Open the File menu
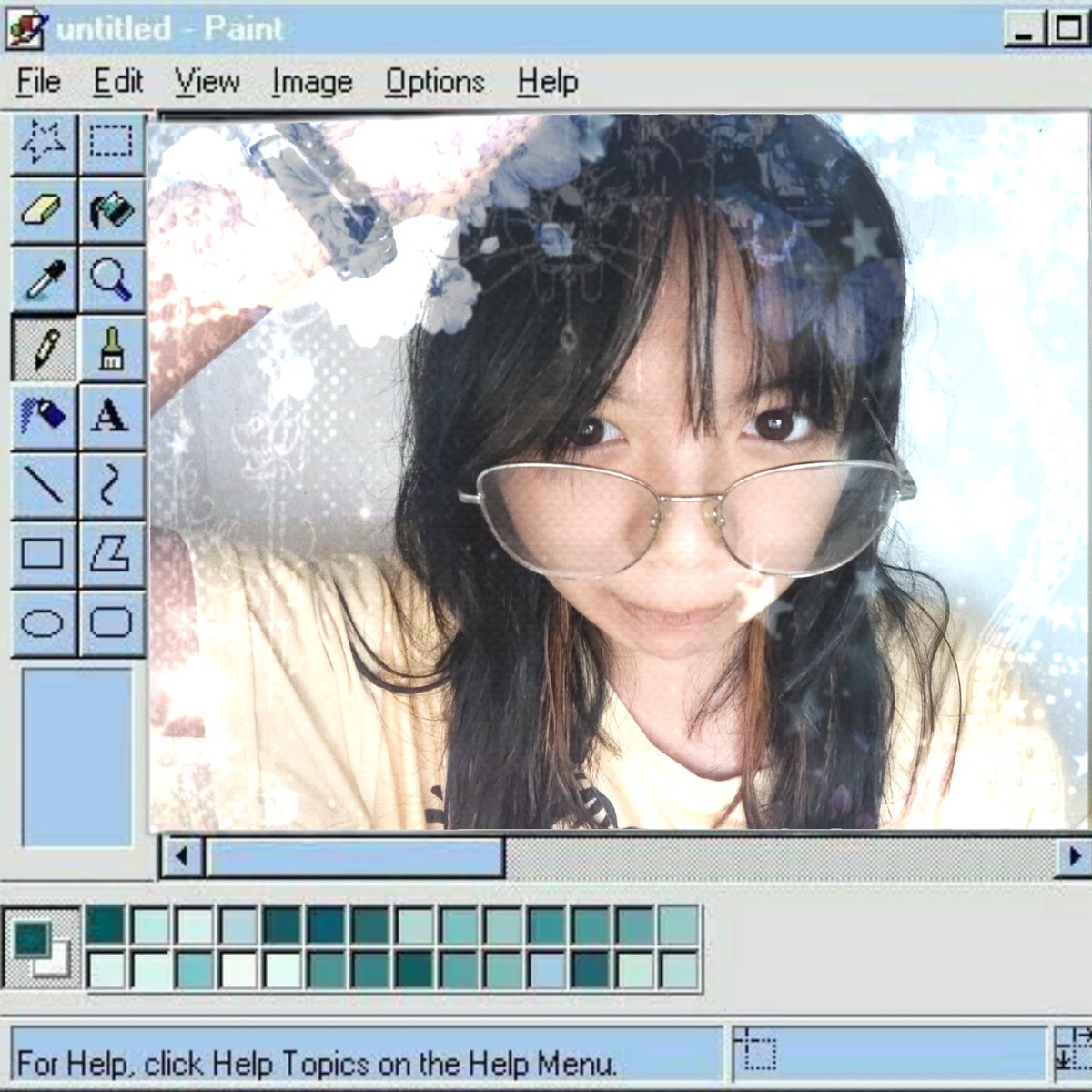 pos(38,82)
